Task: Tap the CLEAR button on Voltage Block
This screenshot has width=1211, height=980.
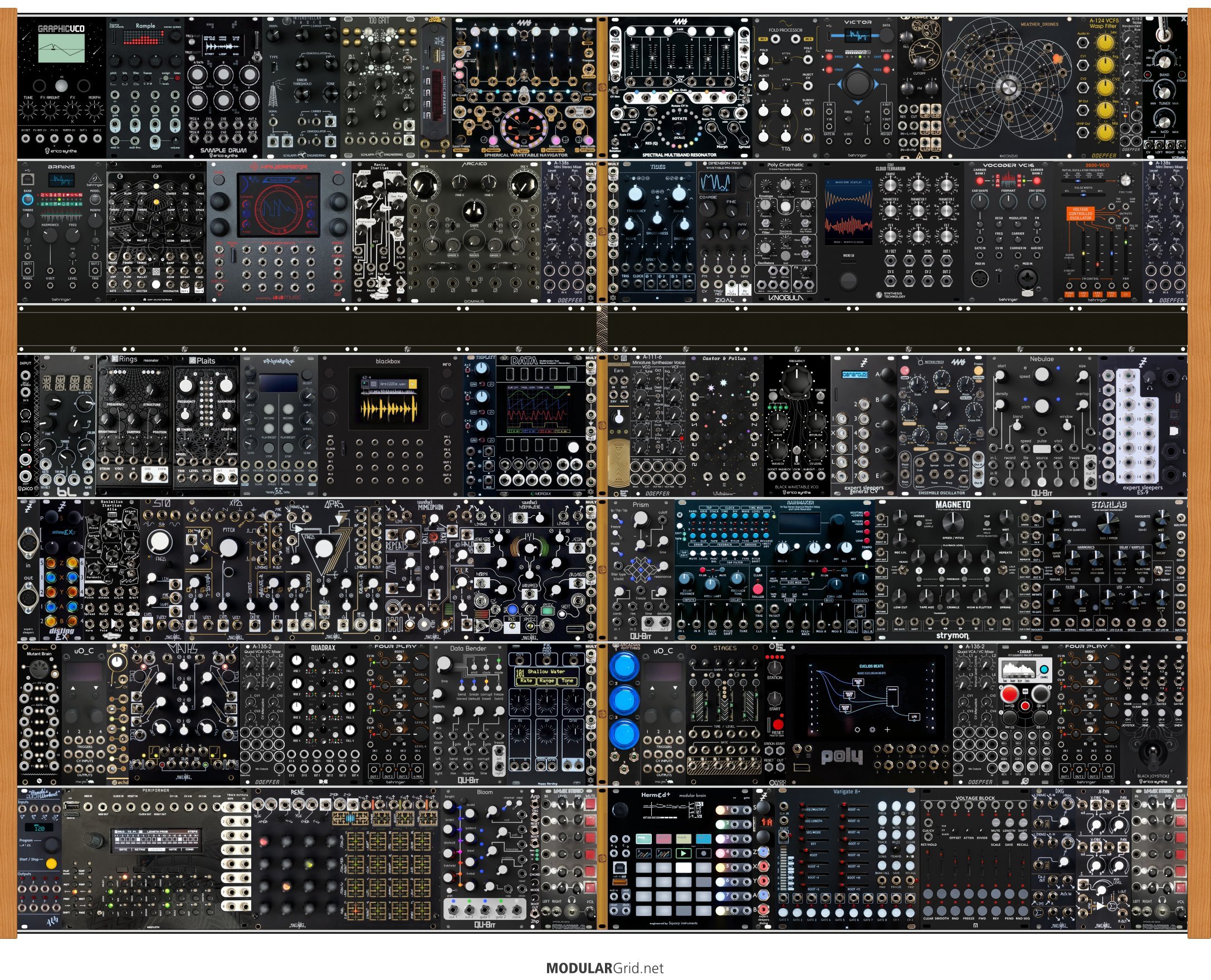Action: click(x=928, y=910)
